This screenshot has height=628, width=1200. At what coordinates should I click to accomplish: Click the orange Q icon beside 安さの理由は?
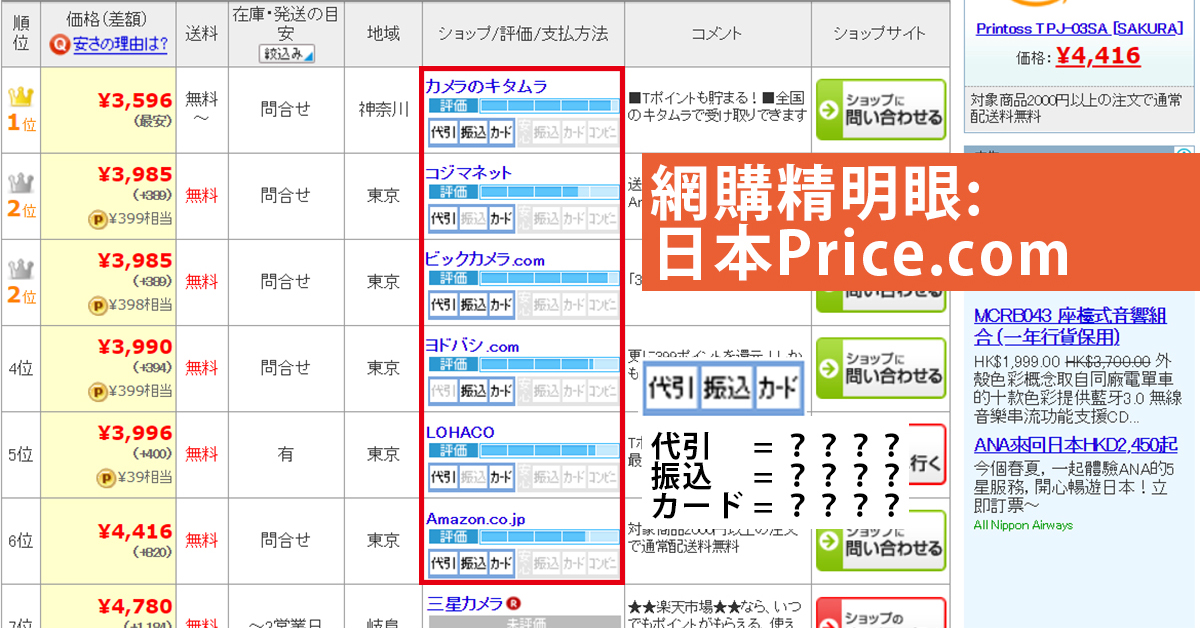pyautogui.click(x=60, y=43)
